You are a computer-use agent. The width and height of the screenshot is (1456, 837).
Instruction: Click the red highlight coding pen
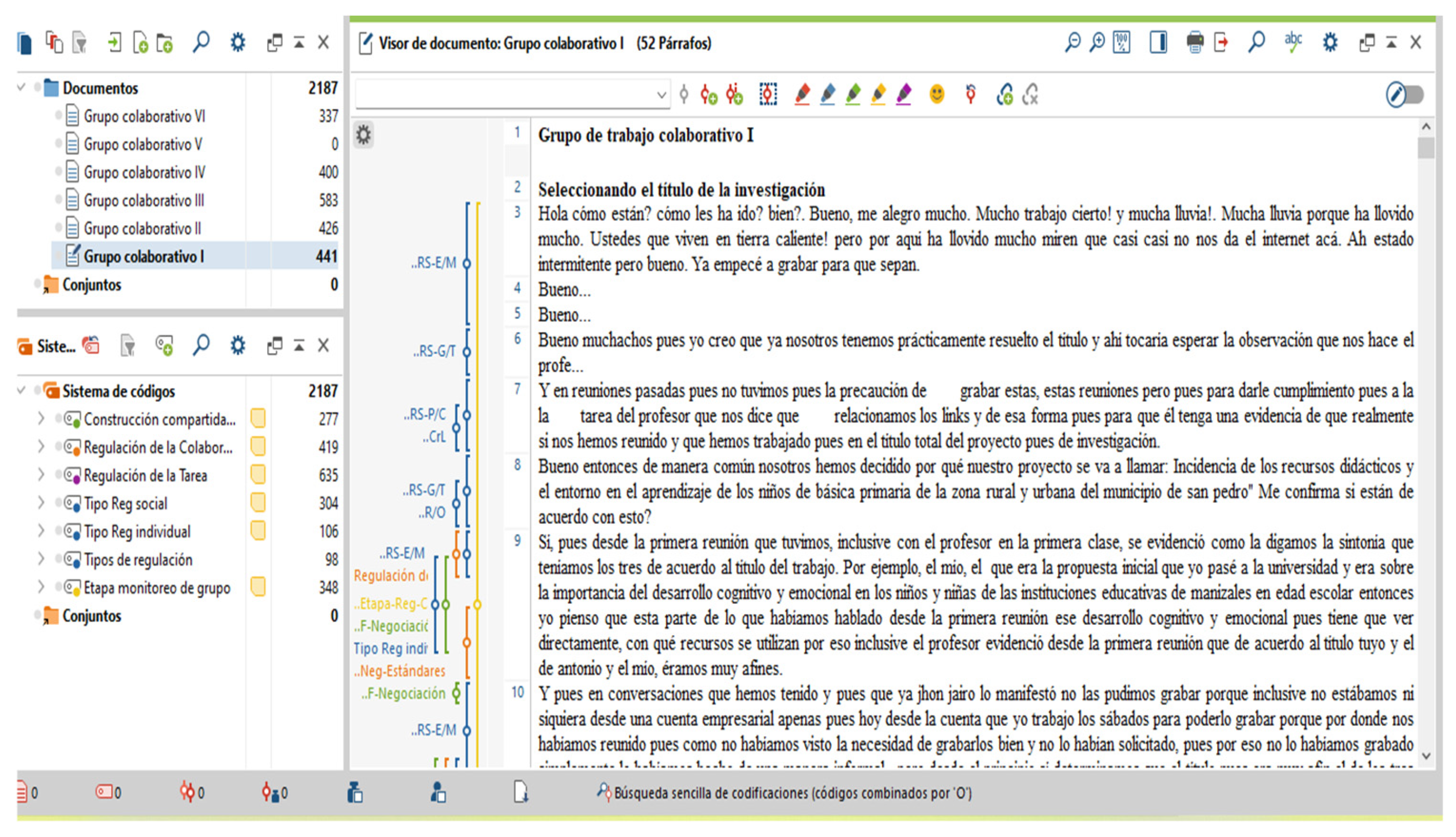[x=802, y=94]
